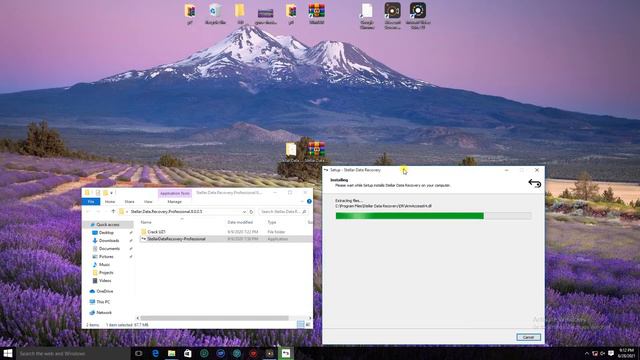Click the Properties icon in Explorer quick access toolbar
The height and width of the screenshot is (360, 640).
click(x=98, y=193)
